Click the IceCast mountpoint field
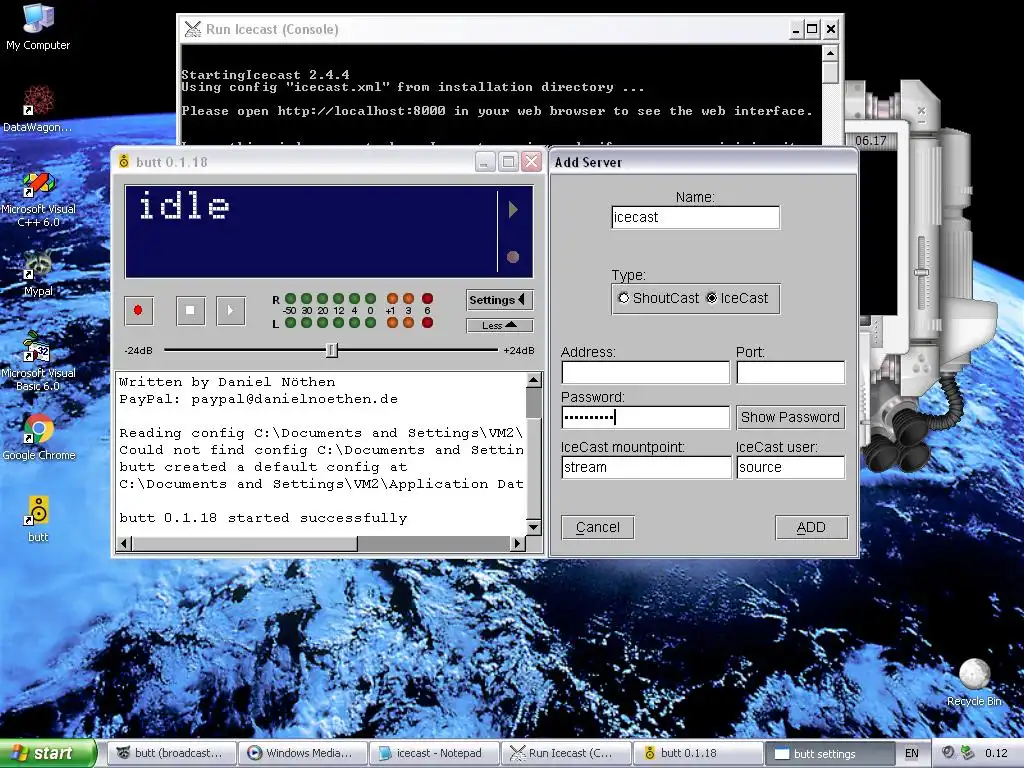Image resolution: width=1024 pixels, height=768 pixels. pyautogui.click(x=646, y=467)
